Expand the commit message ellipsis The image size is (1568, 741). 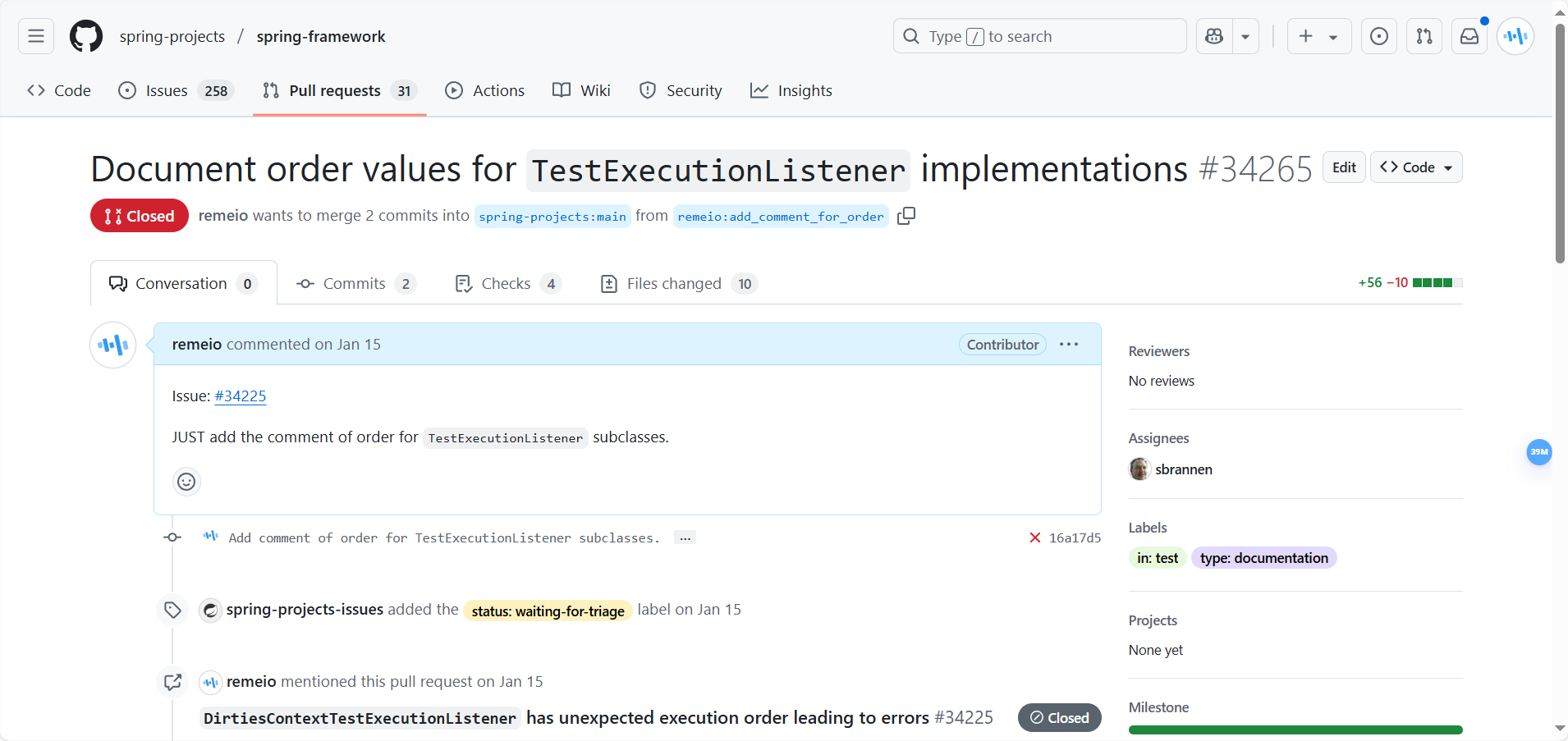[685, 538]
